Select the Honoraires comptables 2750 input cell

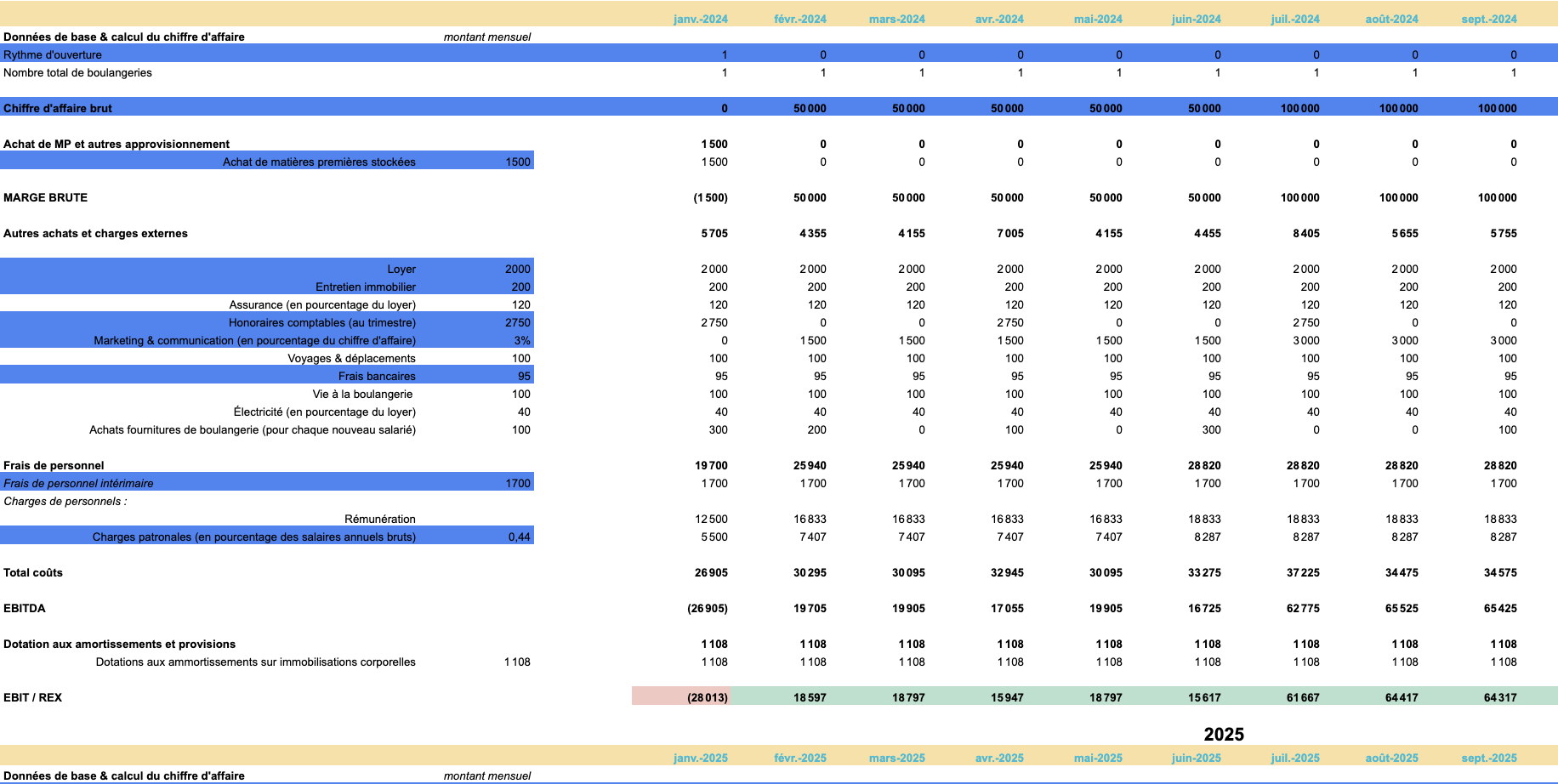[x=517, y=322]
